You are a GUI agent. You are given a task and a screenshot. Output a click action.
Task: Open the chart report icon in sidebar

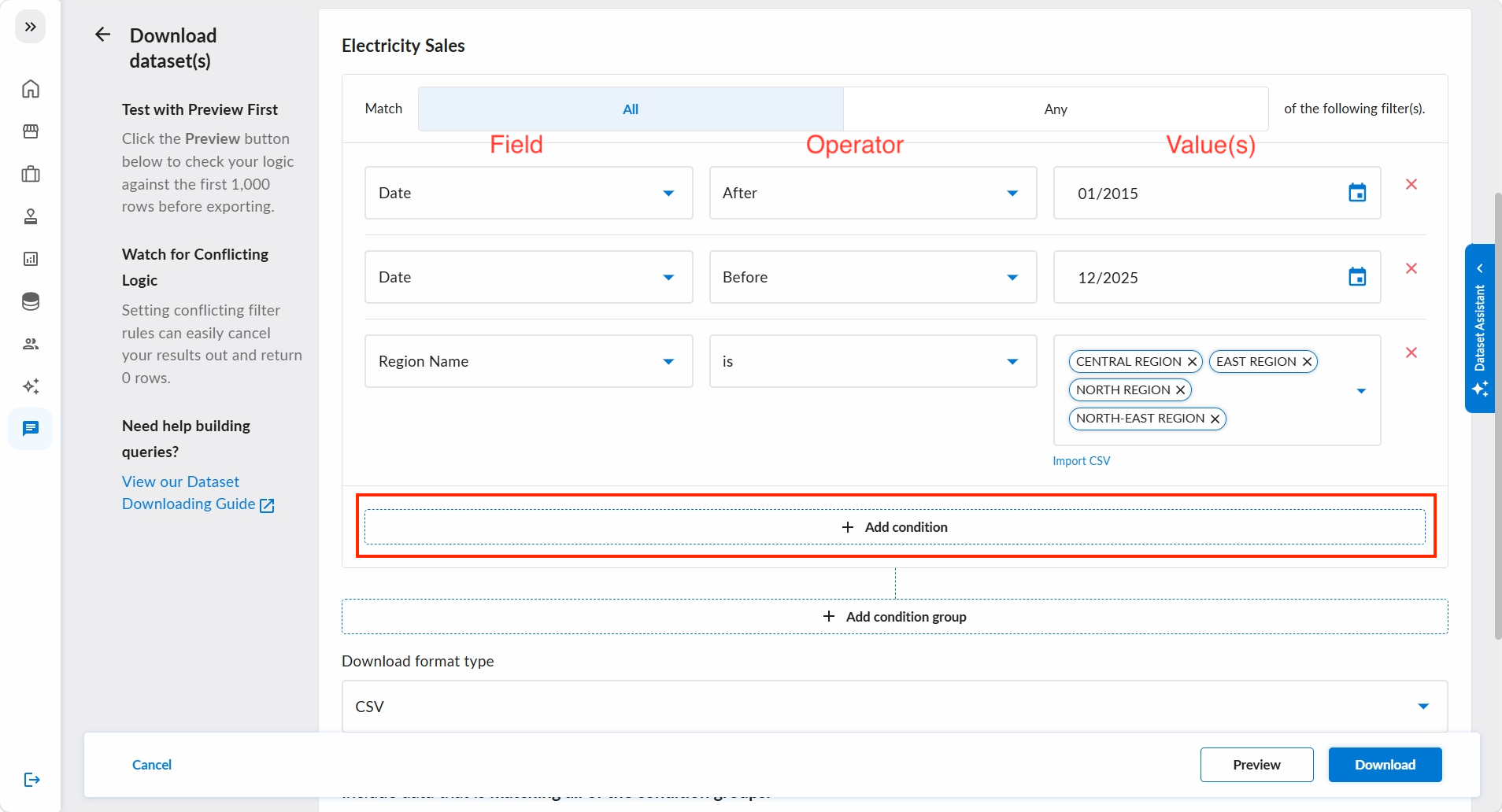(x=31, y=259)
